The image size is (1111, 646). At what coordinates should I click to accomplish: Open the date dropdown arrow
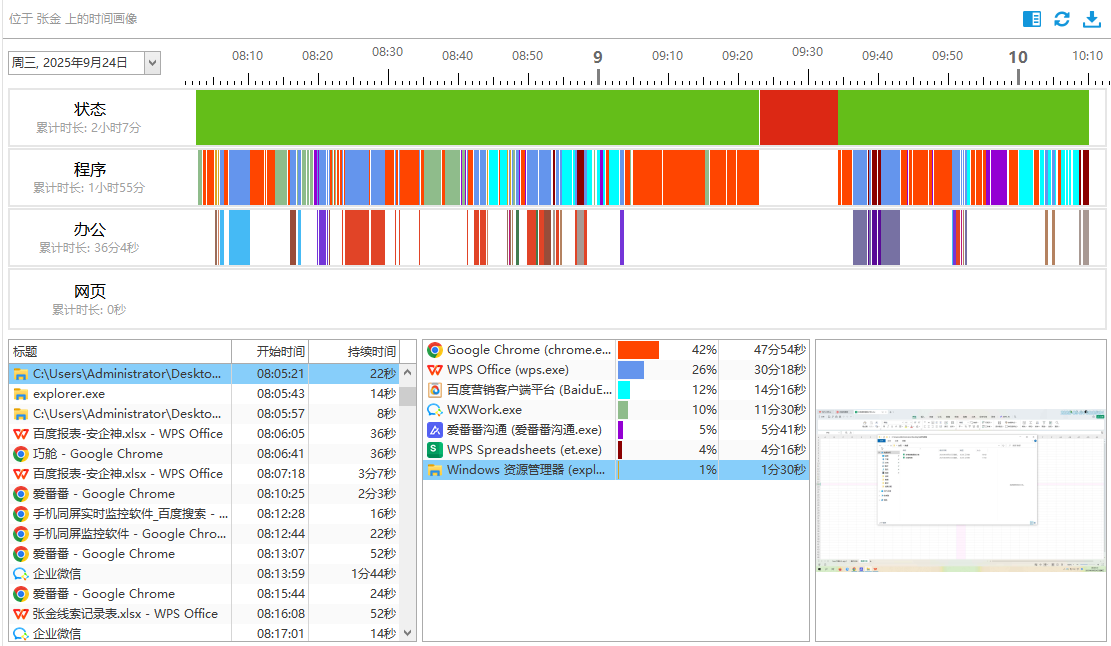coord(152,63)
